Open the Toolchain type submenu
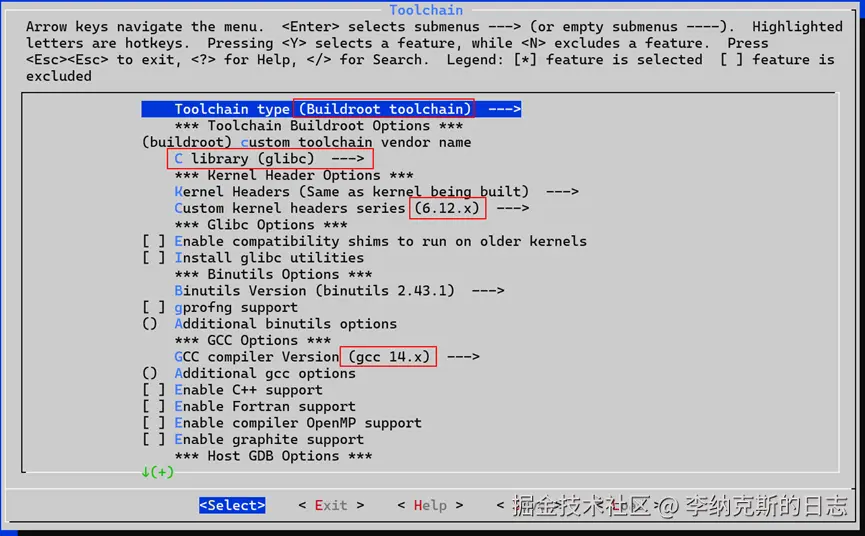Viewport: 865px width, 536px height. (x=331, y=109)
